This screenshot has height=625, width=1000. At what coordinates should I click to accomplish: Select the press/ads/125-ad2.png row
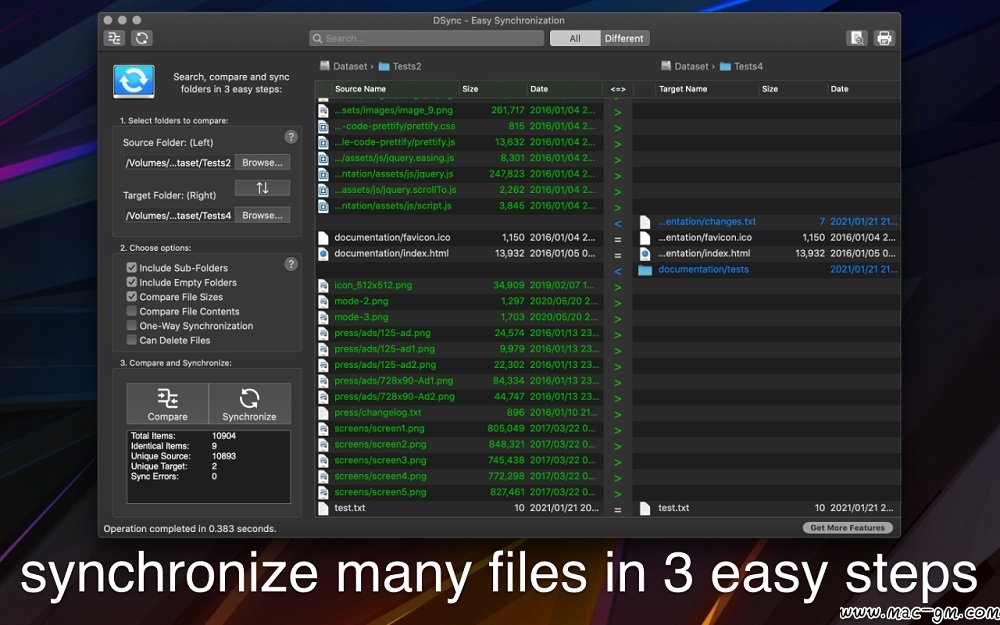(x=459, y=365)
